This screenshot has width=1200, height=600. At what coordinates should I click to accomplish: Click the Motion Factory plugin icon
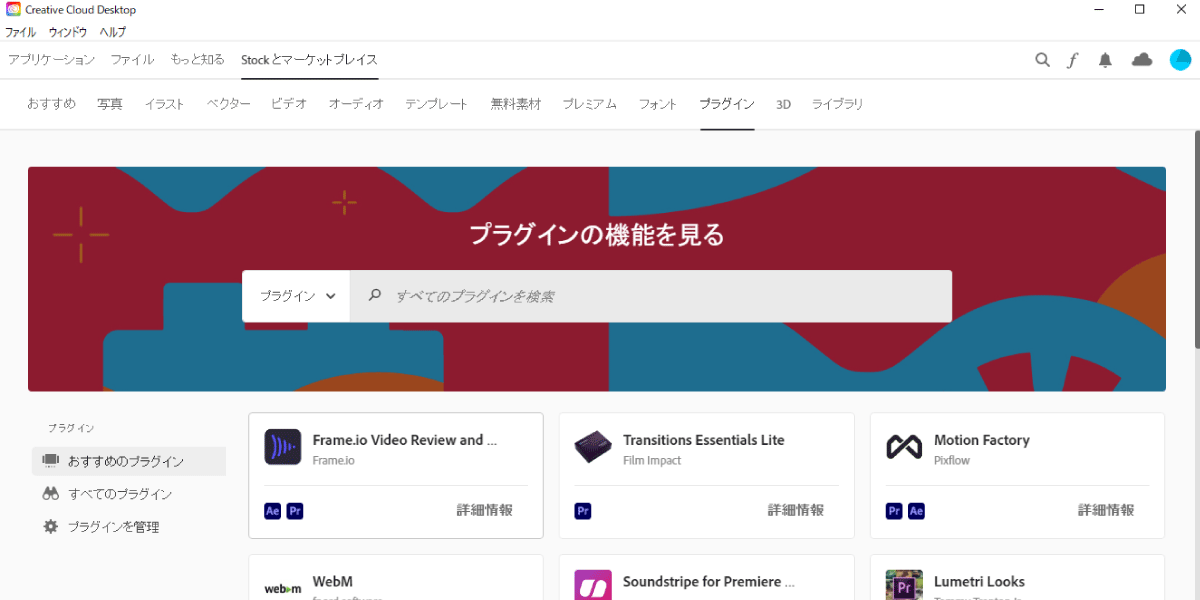click(904, 447)
